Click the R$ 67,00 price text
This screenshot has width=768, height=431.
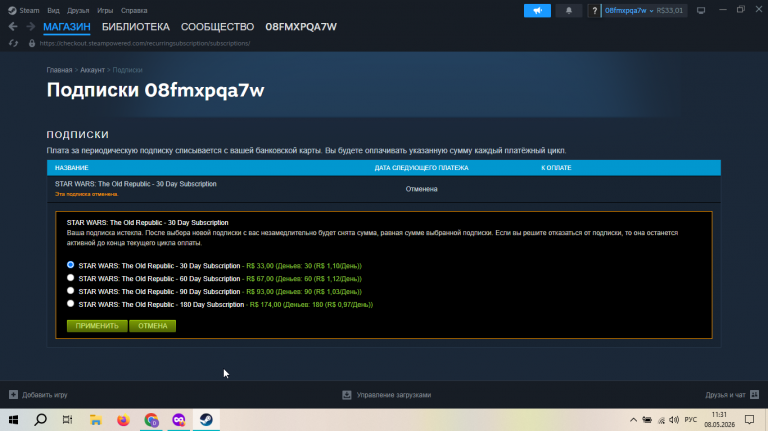(260, 279)
